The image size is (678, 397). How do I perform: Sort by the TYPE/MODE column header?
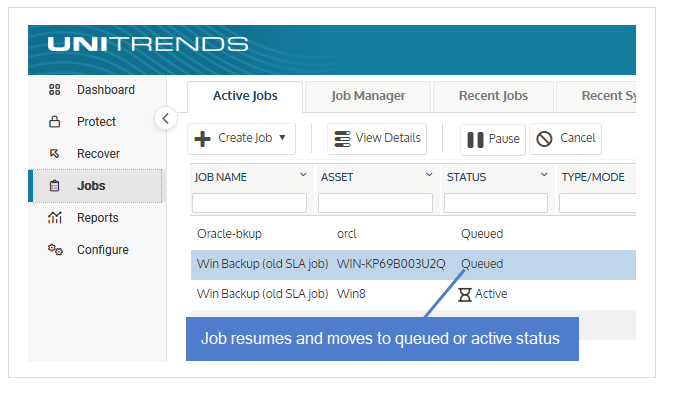click(x=593, y=177)
